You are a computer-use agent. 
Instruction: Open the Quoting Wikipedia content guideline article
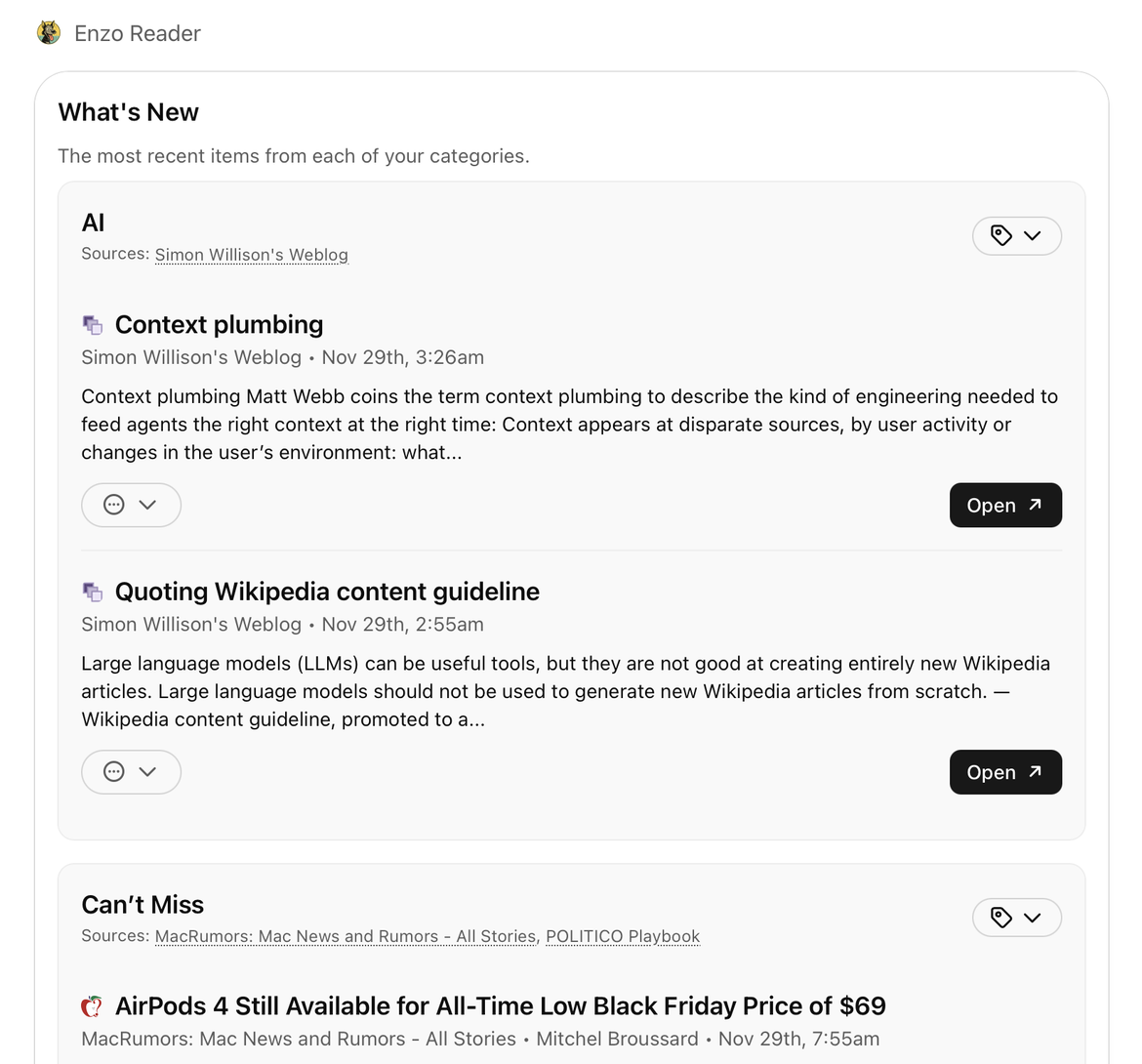[x=1004, y=772]
